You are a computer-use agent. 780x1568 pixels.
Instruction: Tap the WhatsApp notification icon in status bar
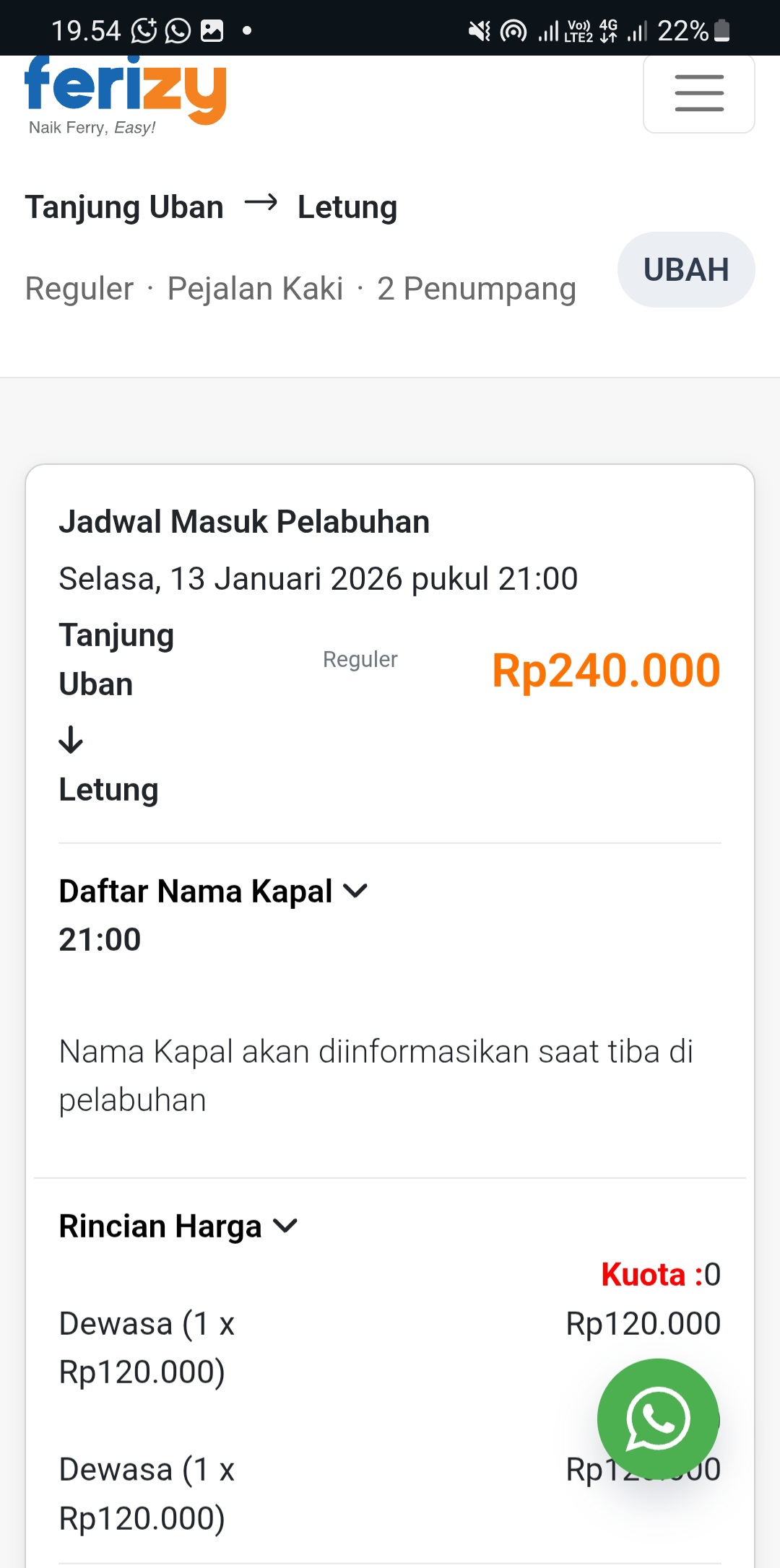click(x=178, y=31)
